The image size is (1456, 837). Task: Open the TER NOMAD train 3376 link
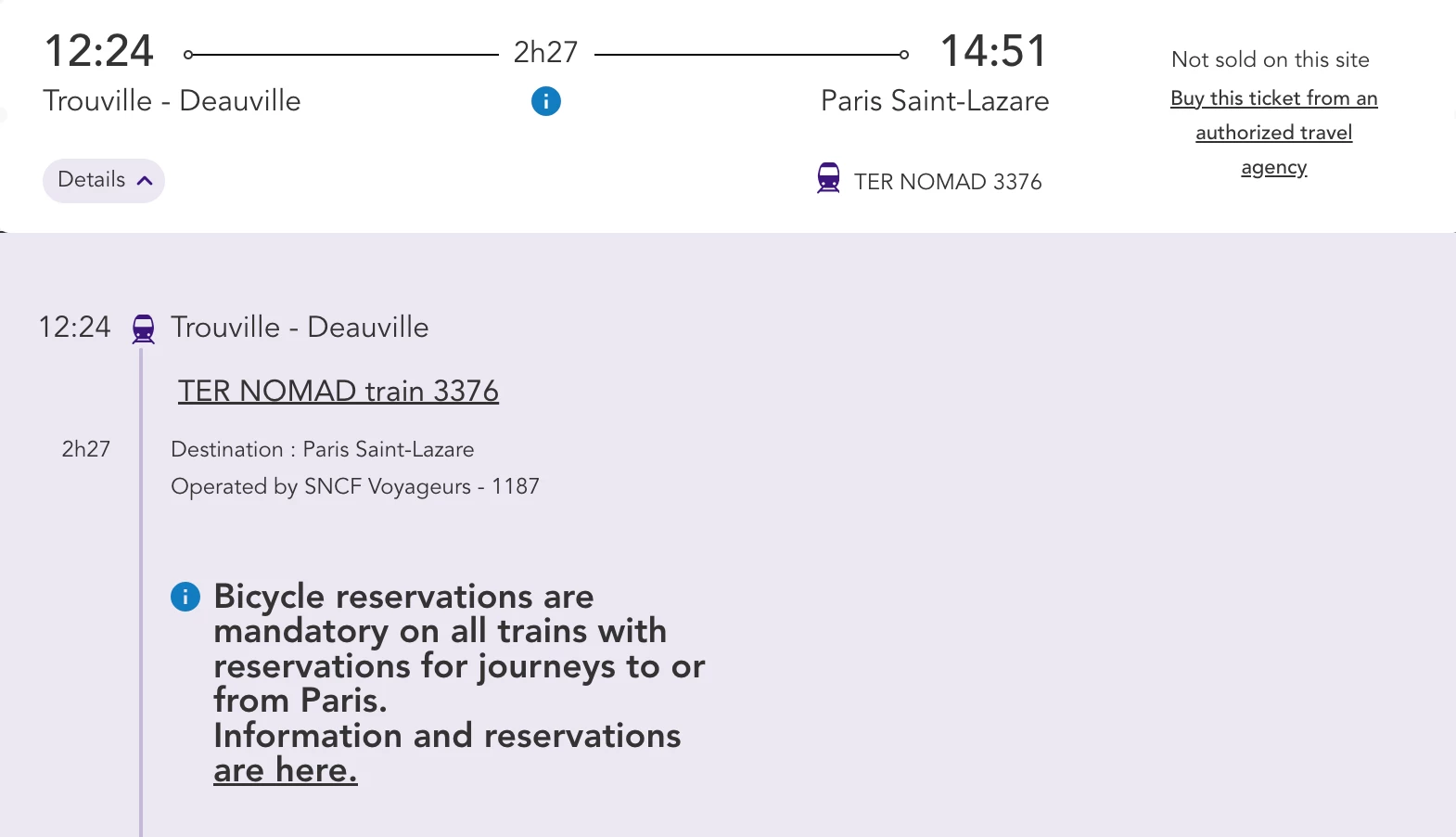pos(338,391)
